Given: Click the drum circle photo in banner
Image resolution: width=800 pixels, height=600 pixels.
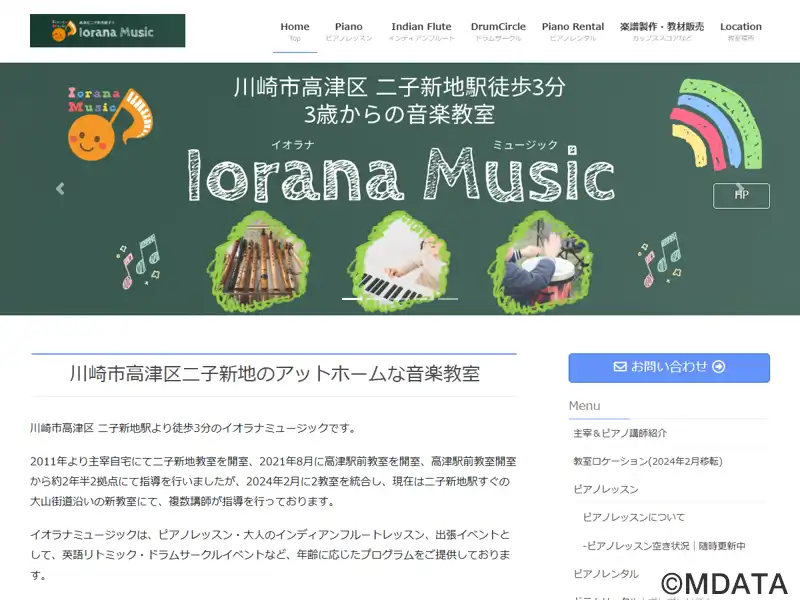Looking at the screenshot, I should [x=541, y=261].
